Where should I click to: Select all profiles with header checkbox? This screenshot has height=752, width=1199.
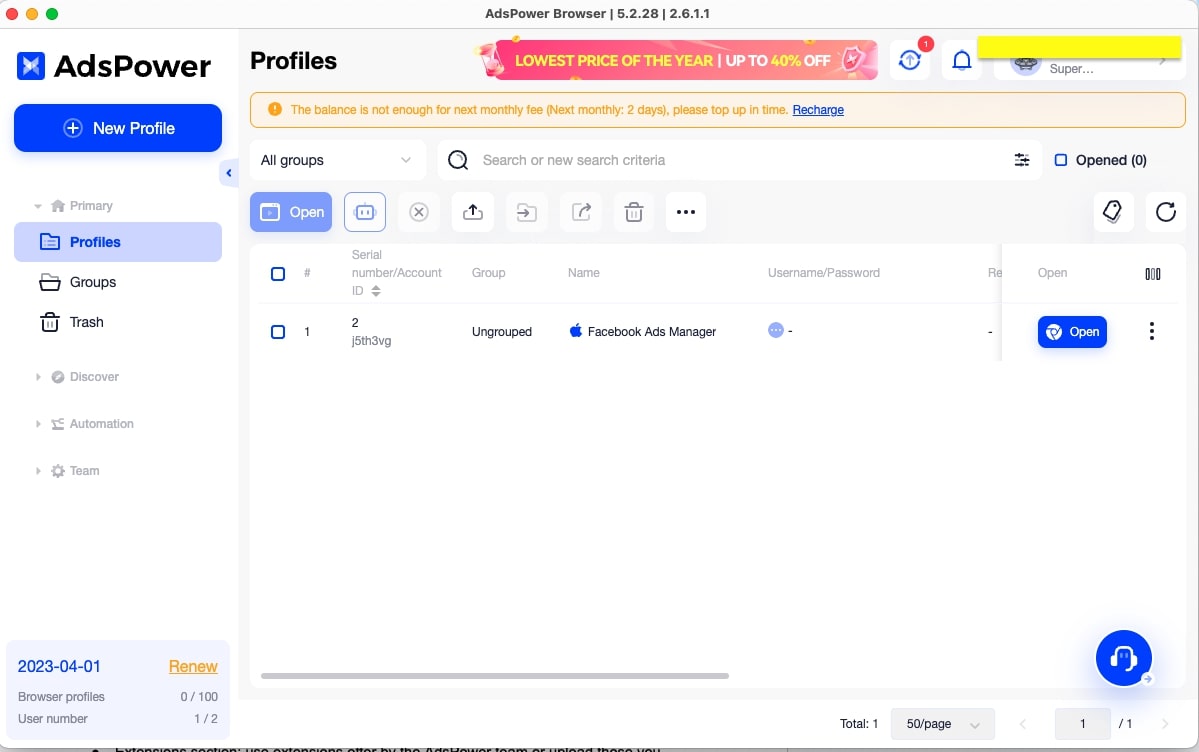[278, 273]
